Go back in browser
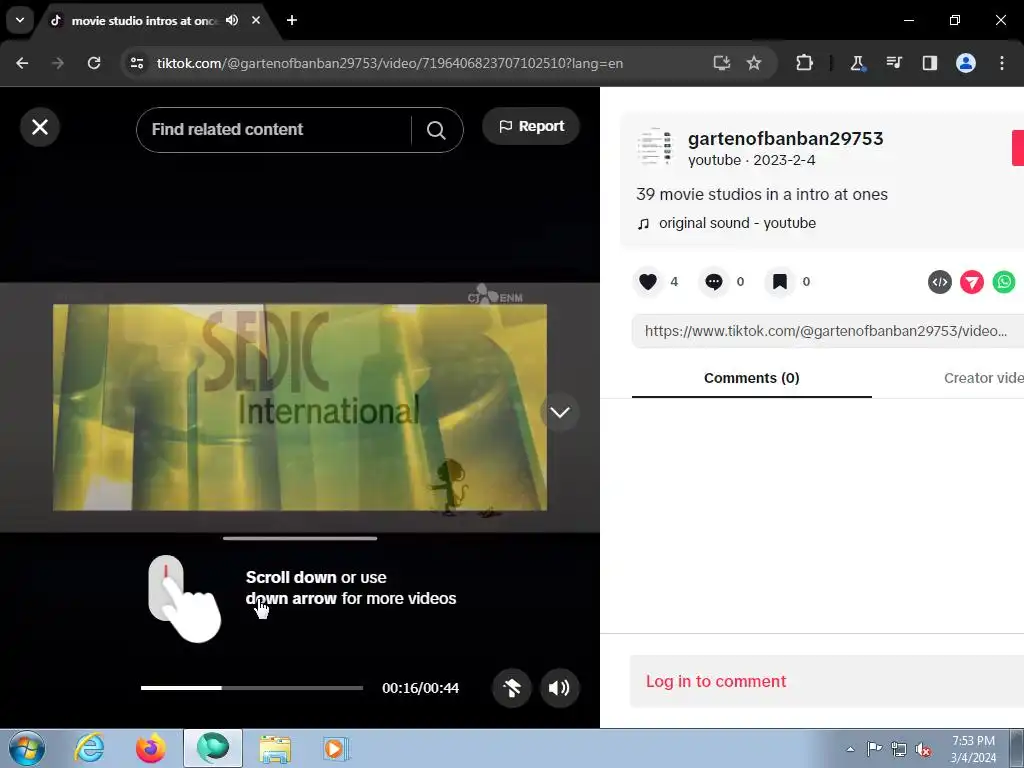Image resolution: width=1024 pixels, height=768 pixels. coord(22,63)
